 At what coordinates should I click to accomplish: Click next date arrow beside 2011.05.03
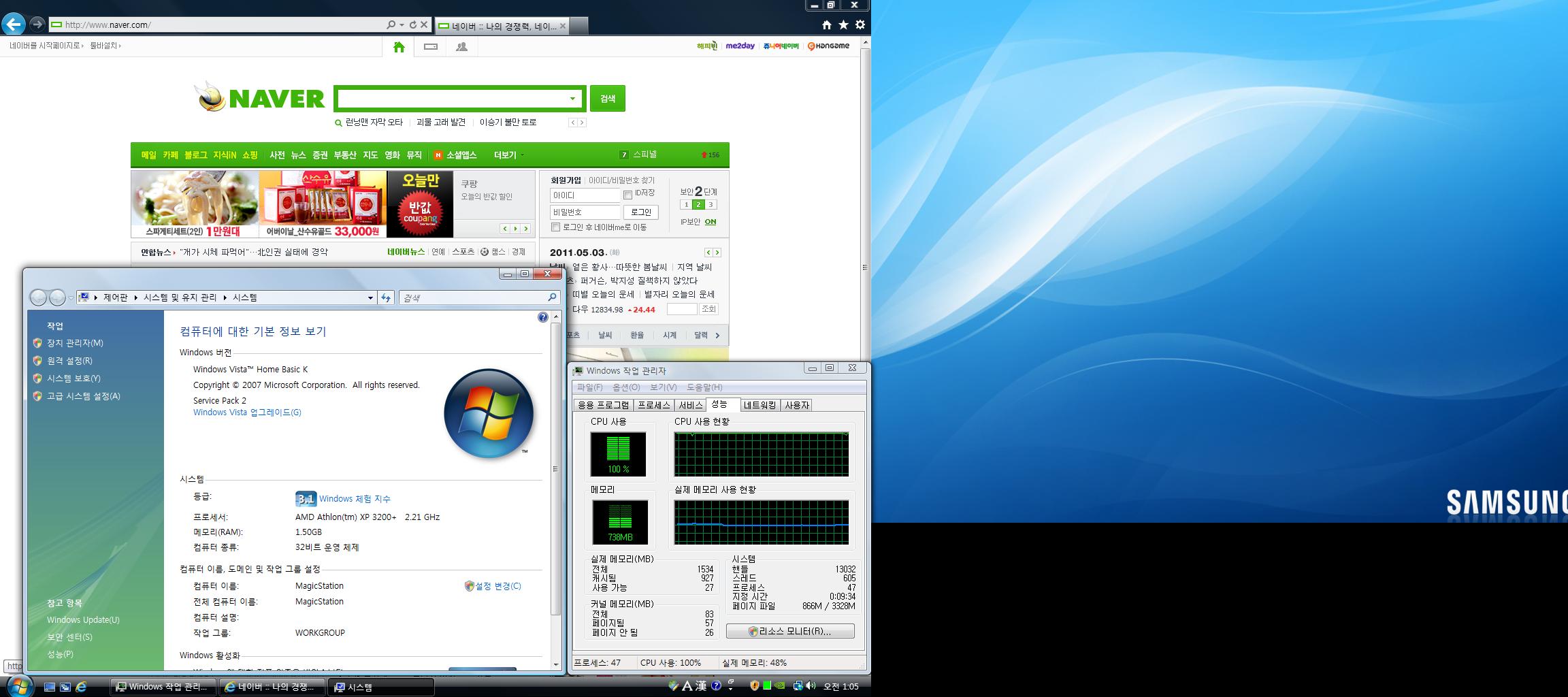[x=717, y=253]
